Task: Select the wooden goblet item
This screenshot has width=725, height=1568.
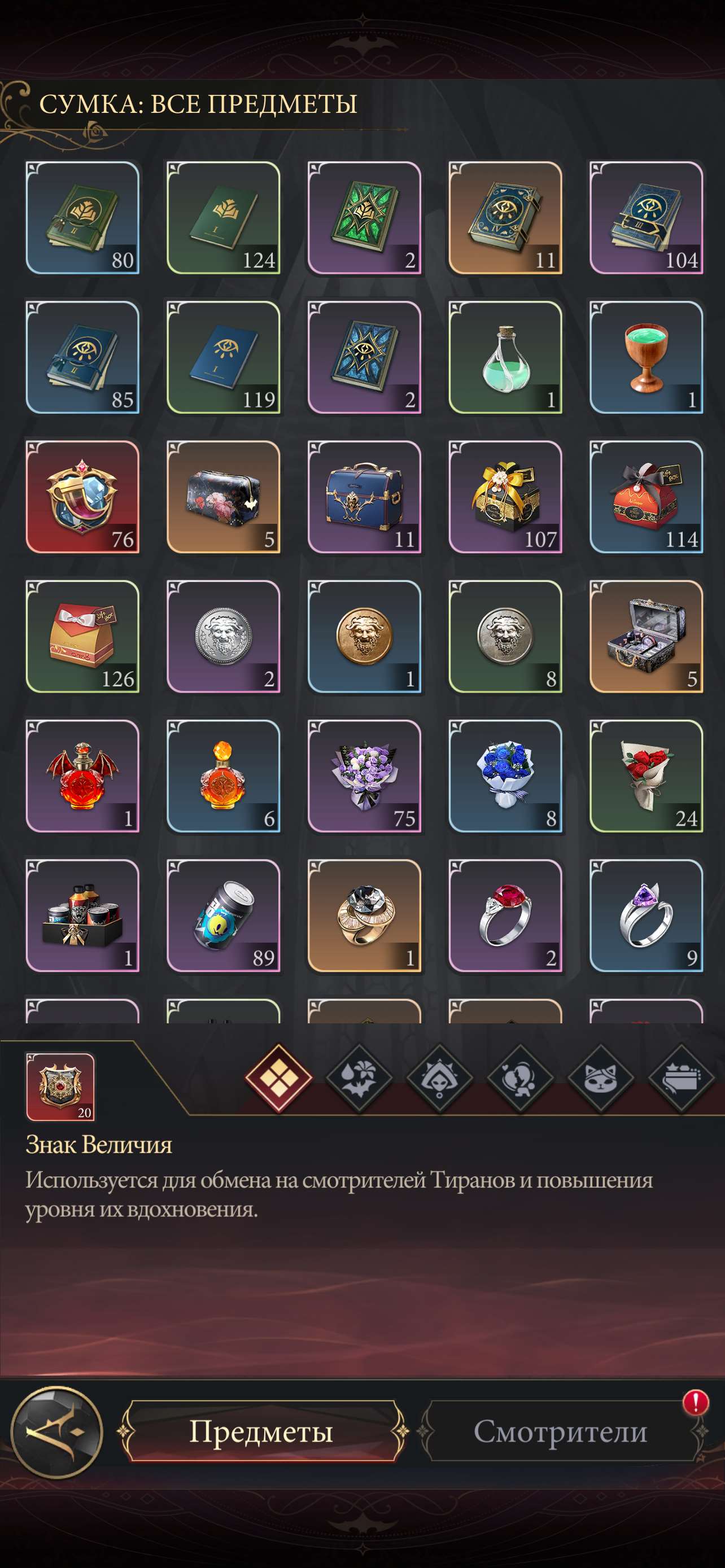Action: 647,357
